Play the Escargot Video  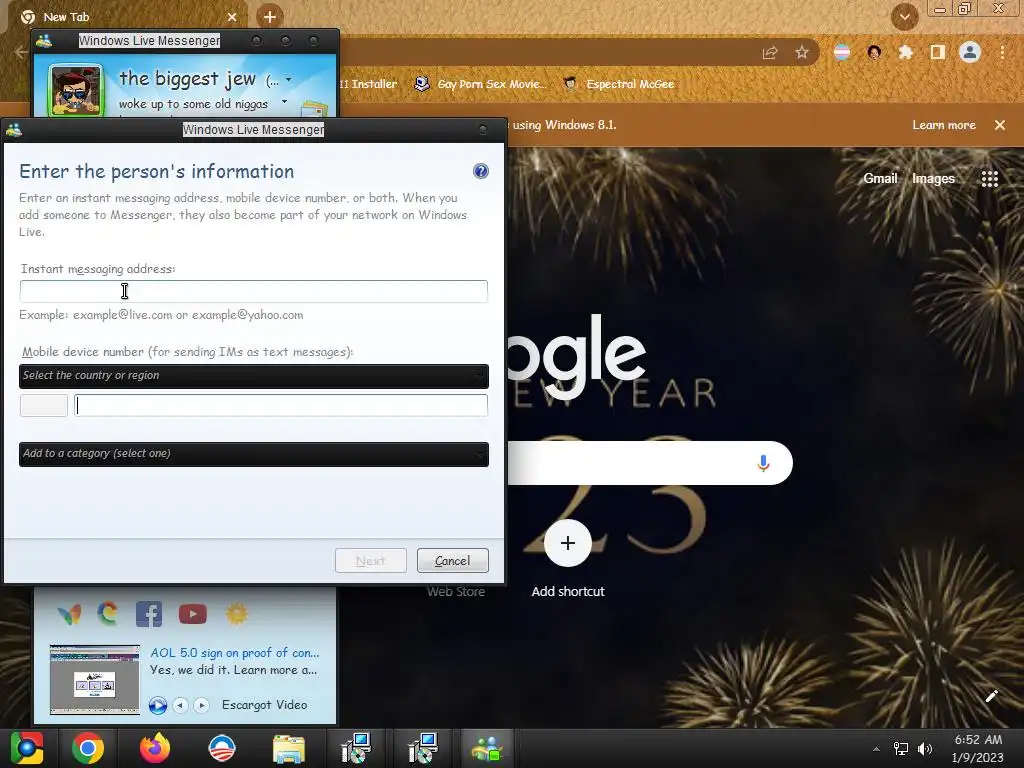click(158, 705)
